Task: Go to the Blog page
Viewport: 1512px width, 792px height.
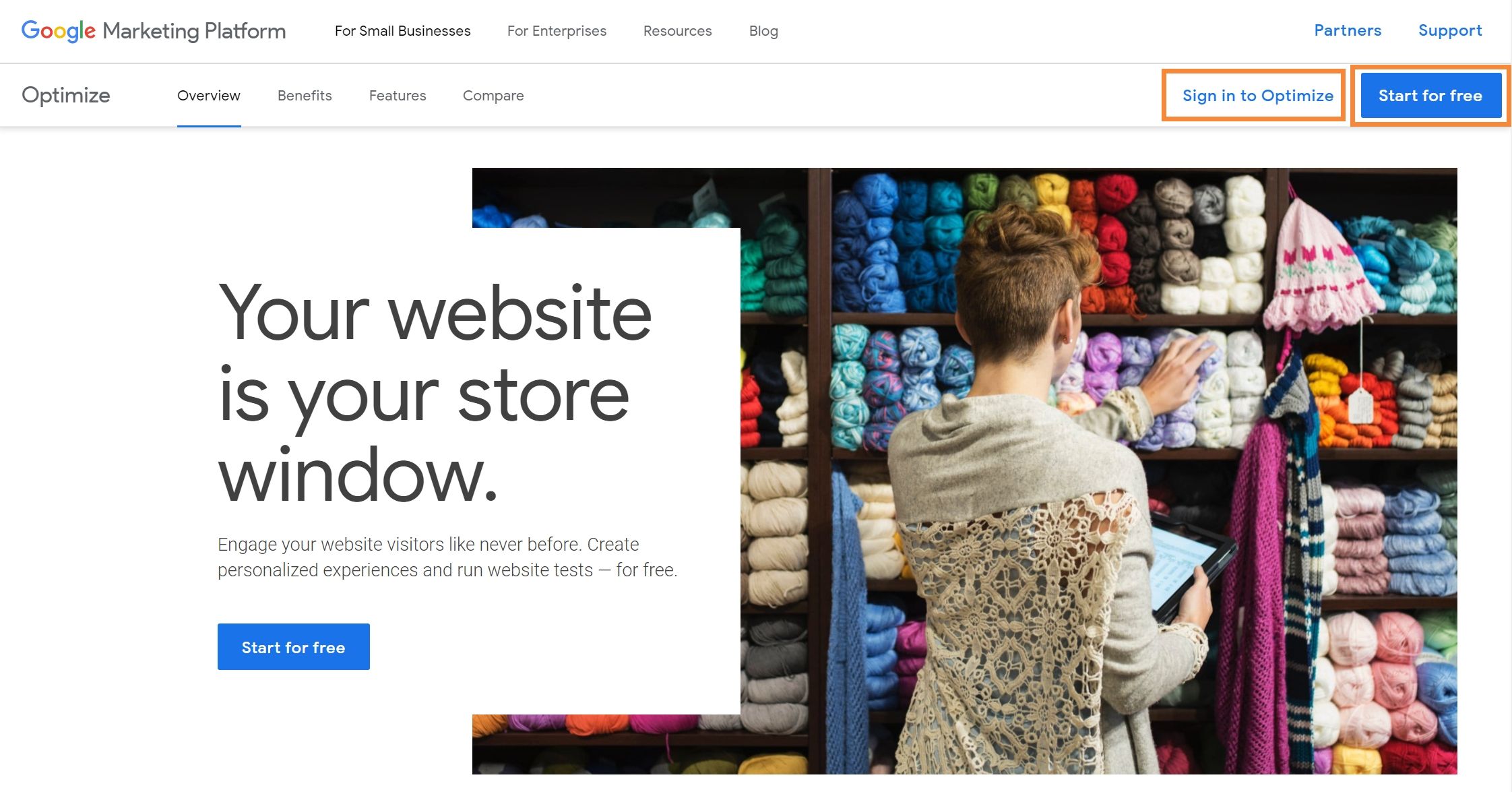Action: point(763,31)
